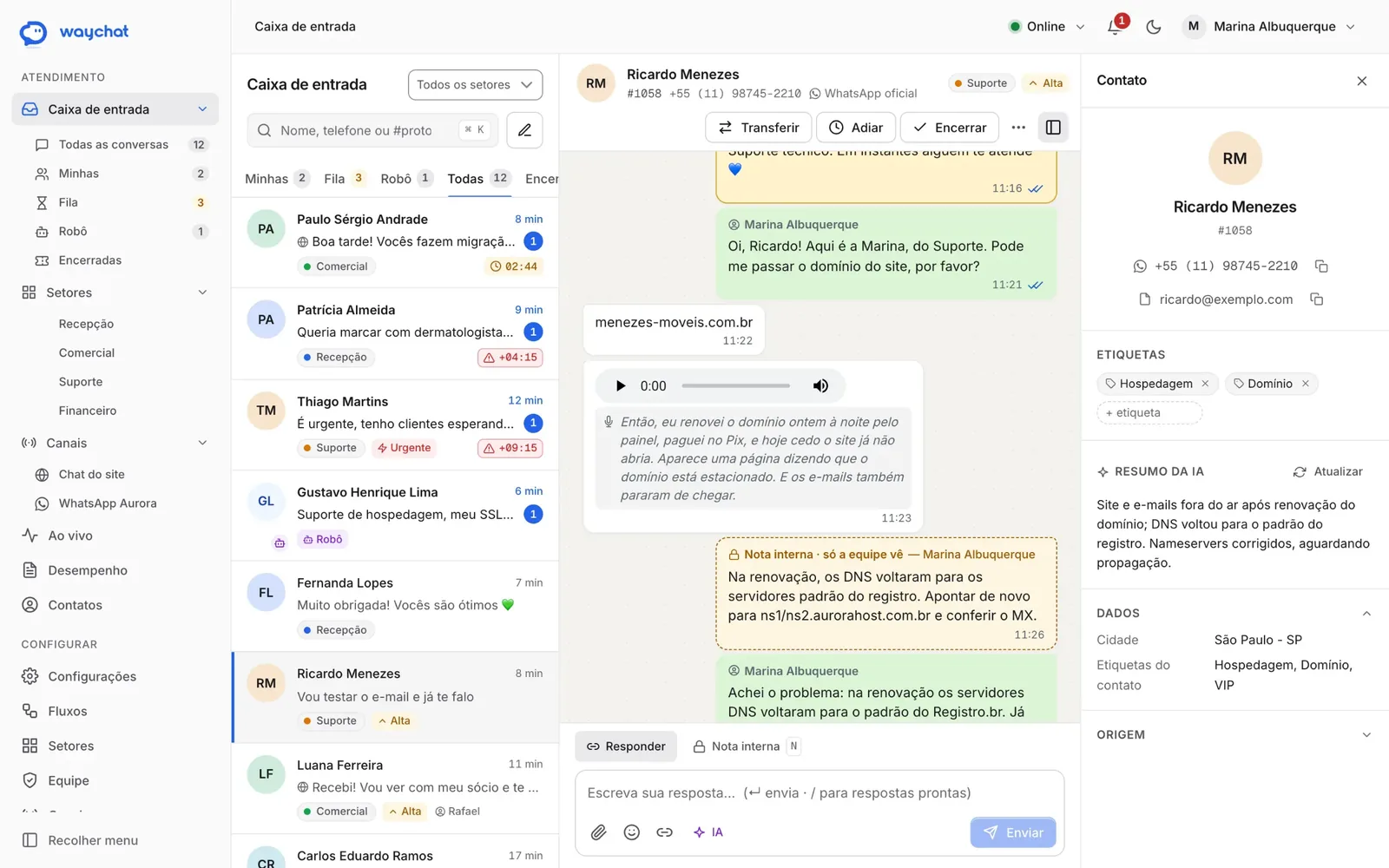
Task: Click the Suporte sector badge in chat header
Action: [x=981, y=83]
